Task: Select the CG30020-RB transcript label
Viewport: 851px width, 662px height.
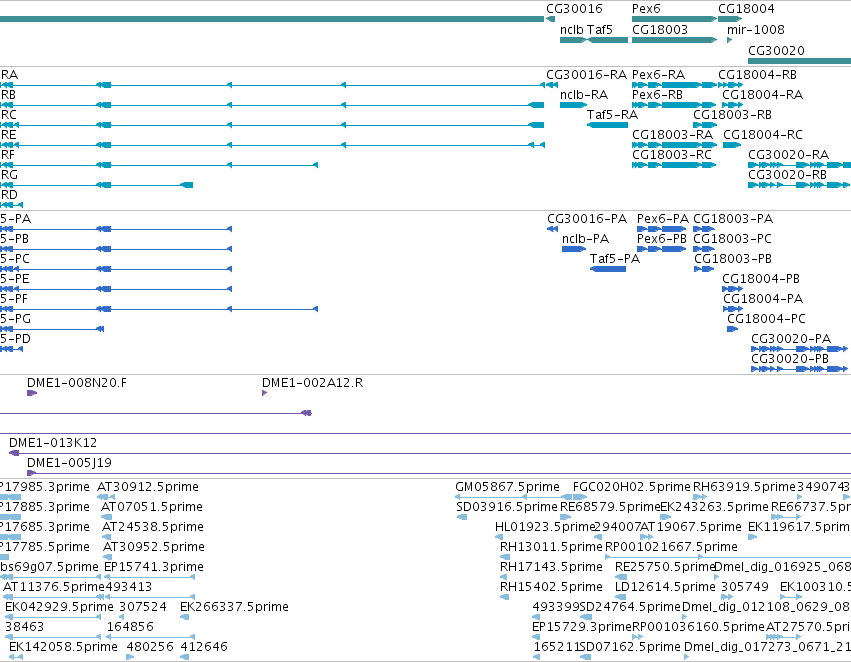Action: (788, 175)
